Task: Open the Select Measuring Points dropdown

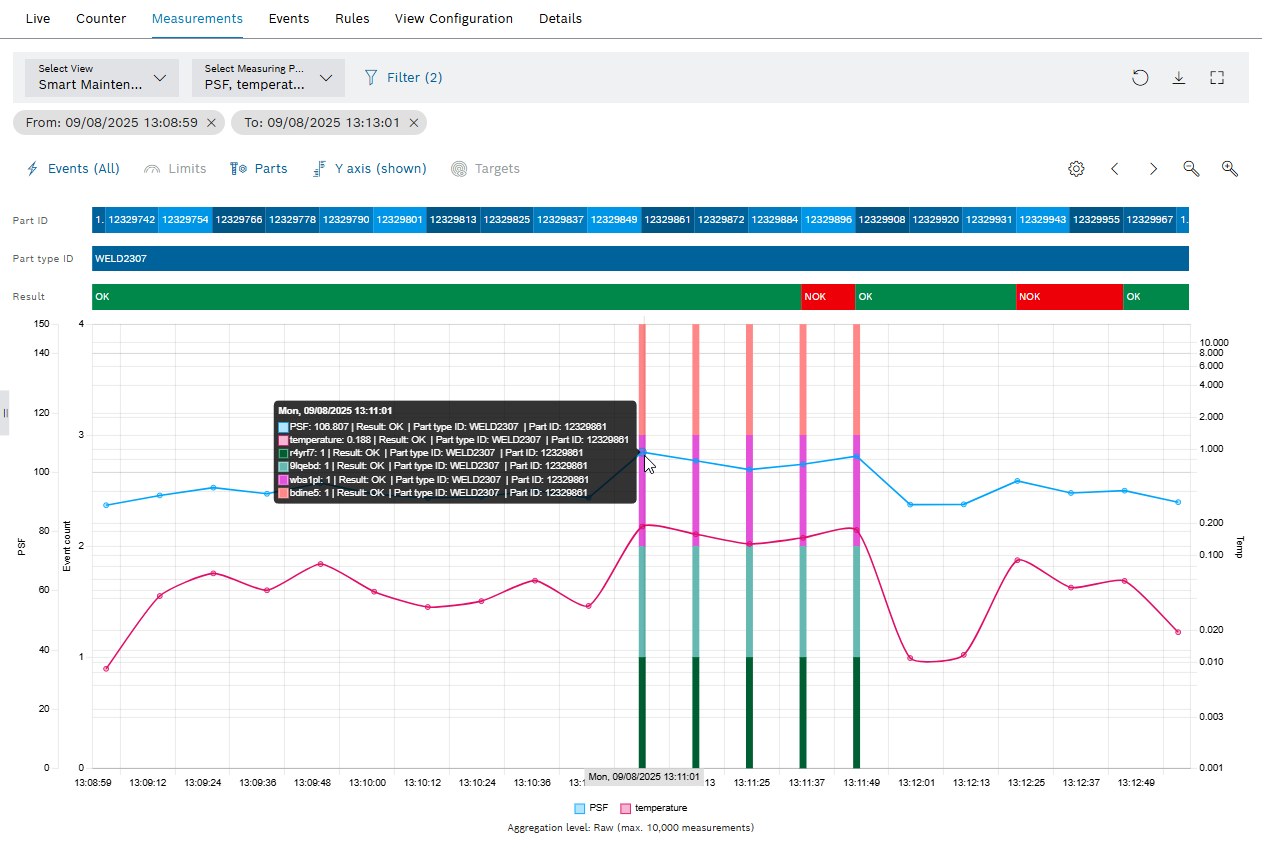Action: (267, 77)
